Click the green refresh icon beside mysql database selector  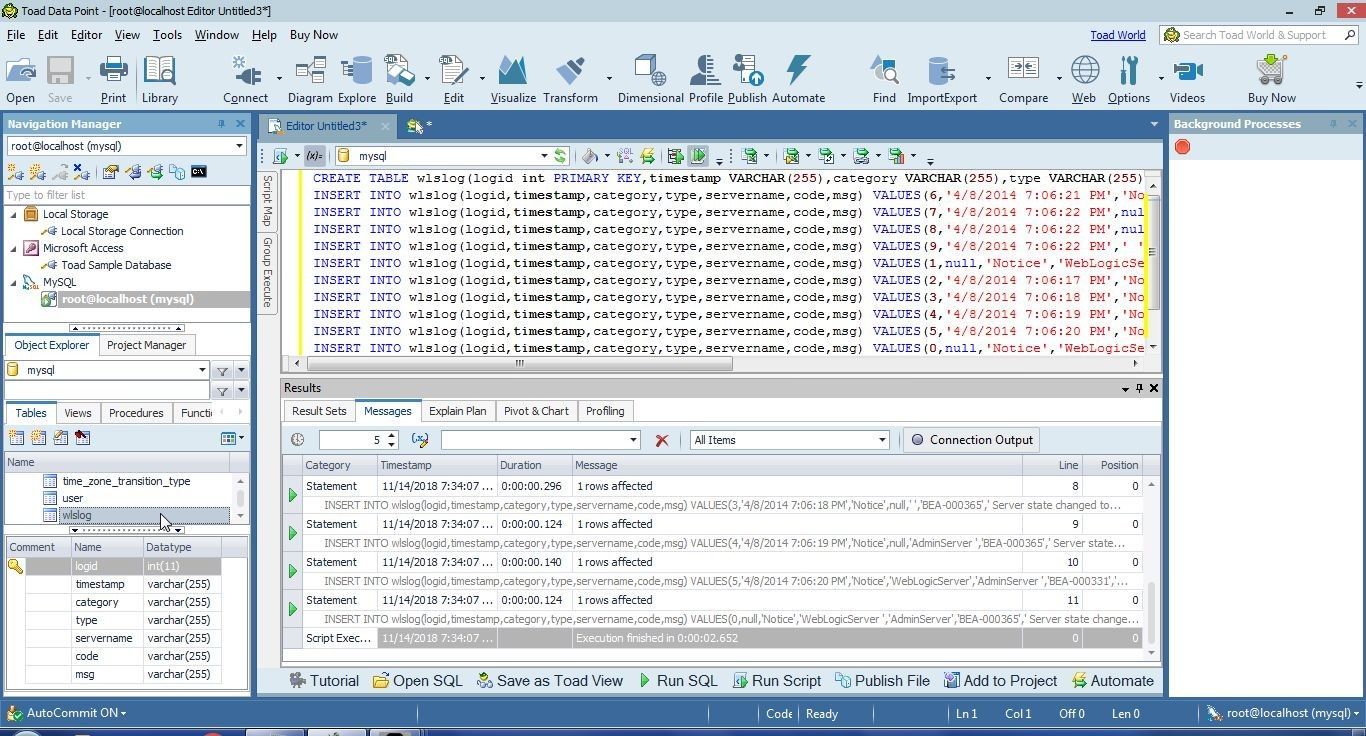click(x=561, y=156)
